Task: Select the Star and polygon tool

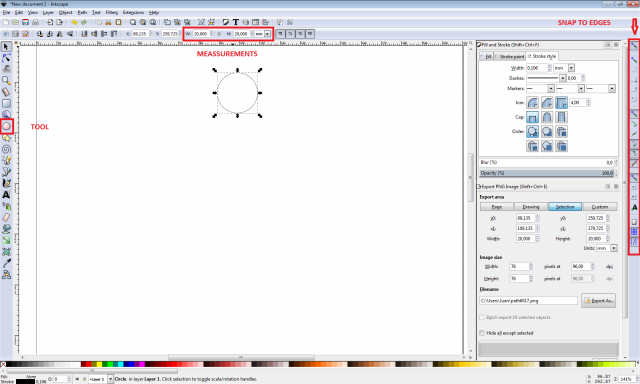Action: (x=6, y=138)
